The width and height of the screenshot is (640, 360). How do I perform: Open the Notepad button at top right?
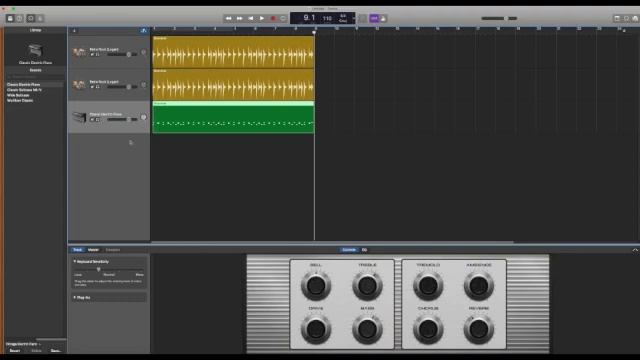tap(617, 18)
